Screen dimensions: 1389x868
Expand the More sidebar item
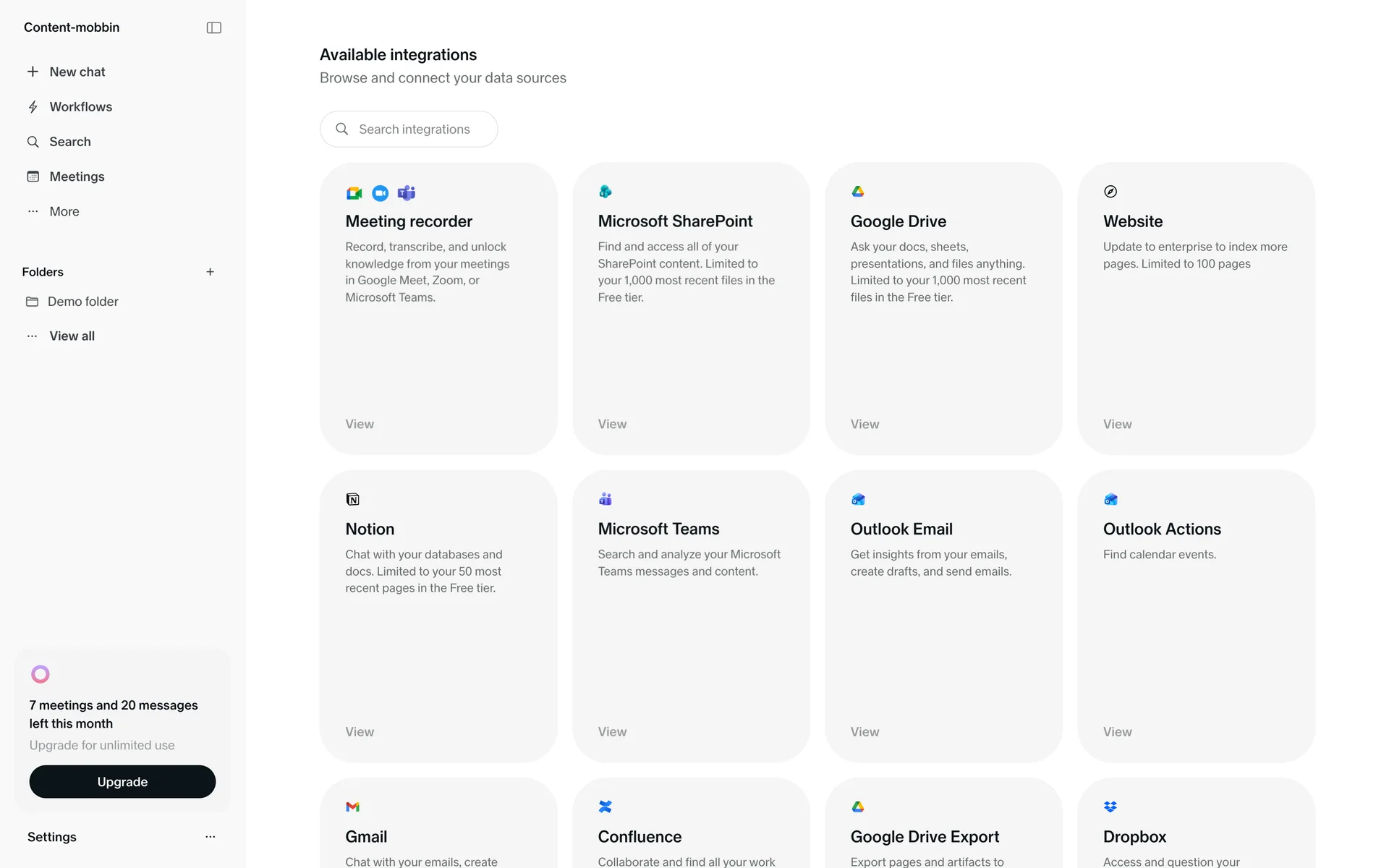(64, 211)
